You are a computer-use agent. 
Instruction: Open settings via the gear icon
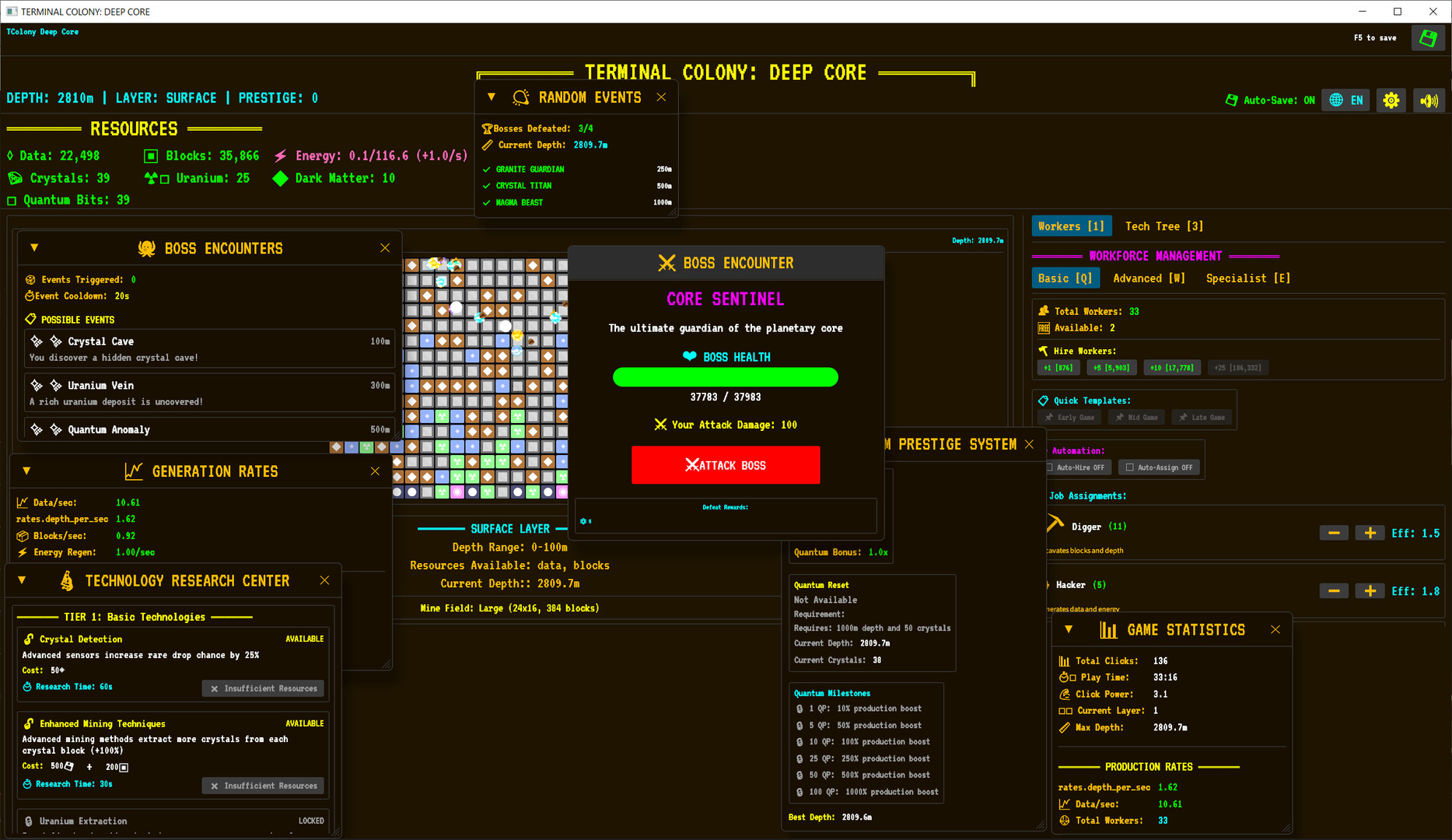coord(1391,100)
